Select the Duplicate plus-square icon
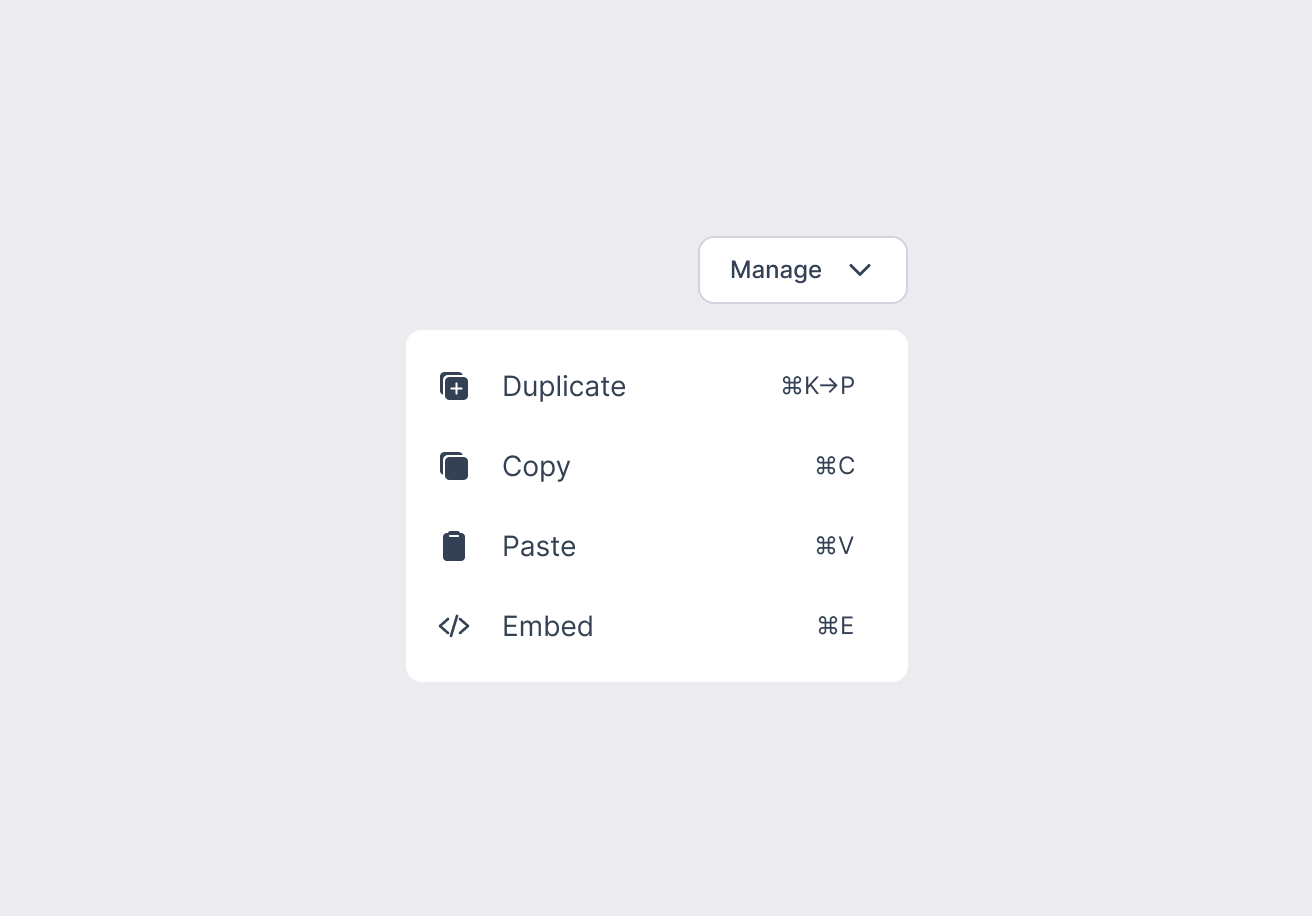 point(454,386)
